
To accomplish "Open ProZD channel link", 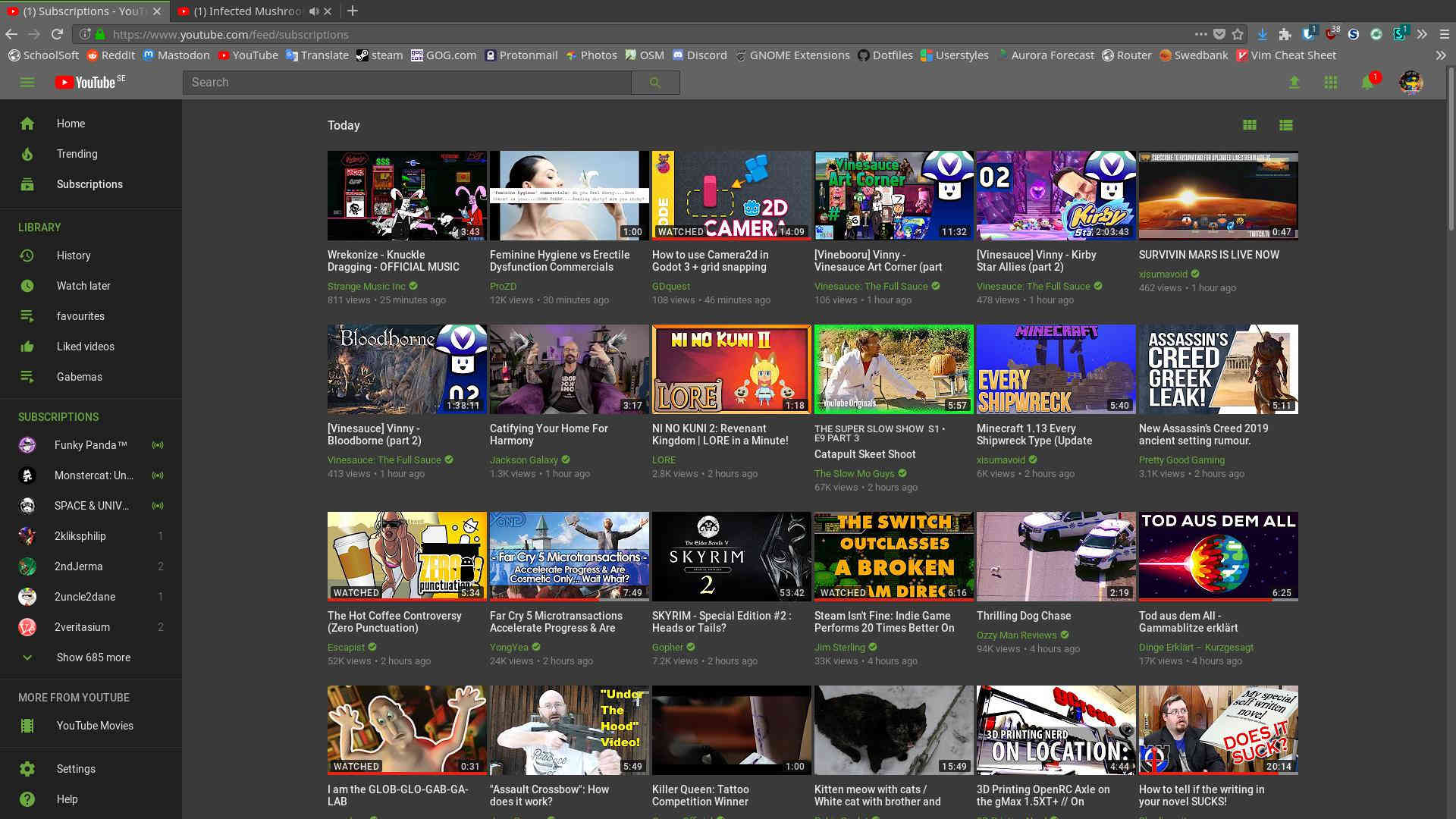I will click(x=503, y=287).
